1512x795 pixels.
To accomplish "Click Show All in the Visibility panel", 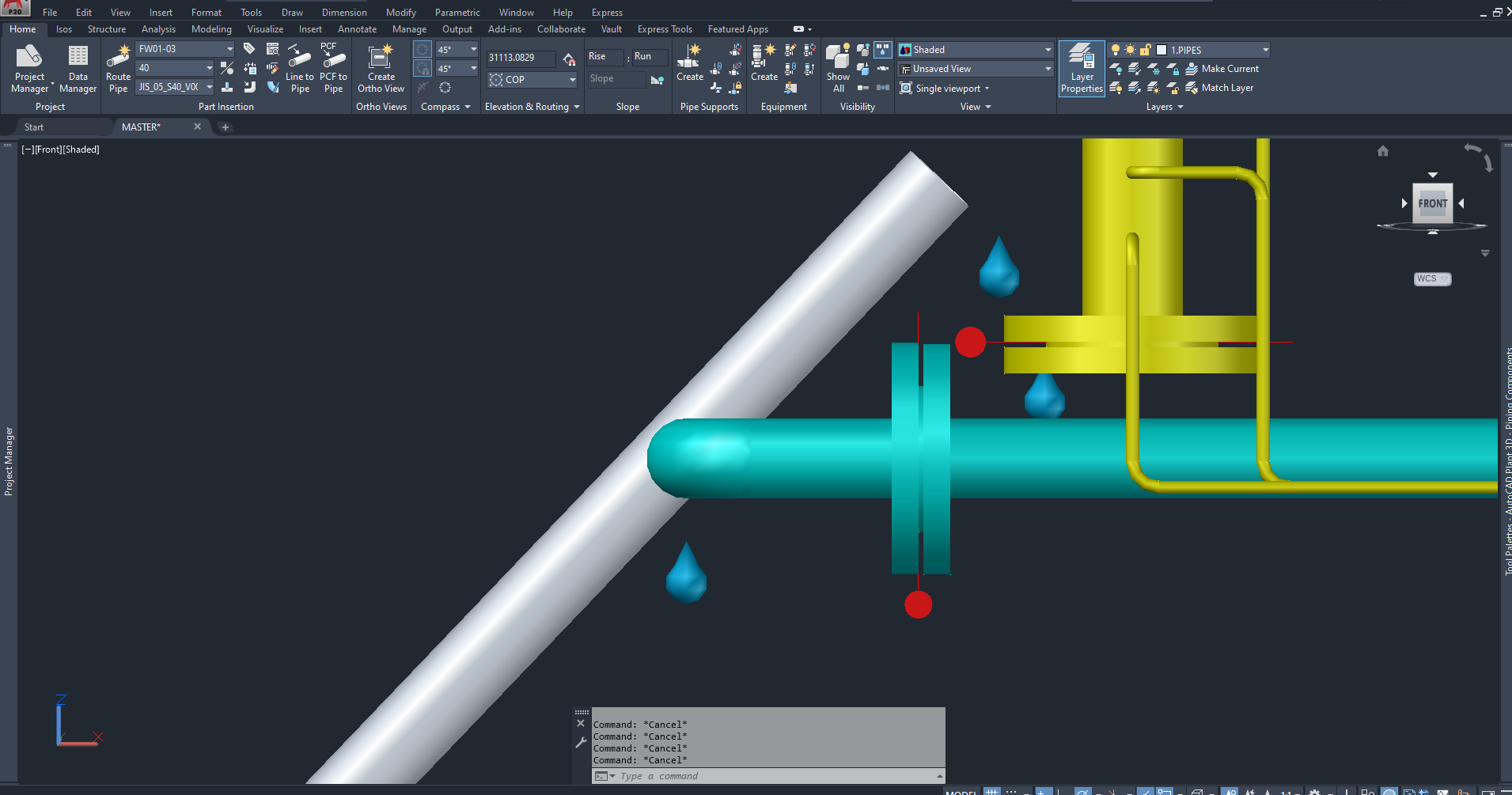I will (837, 67).
